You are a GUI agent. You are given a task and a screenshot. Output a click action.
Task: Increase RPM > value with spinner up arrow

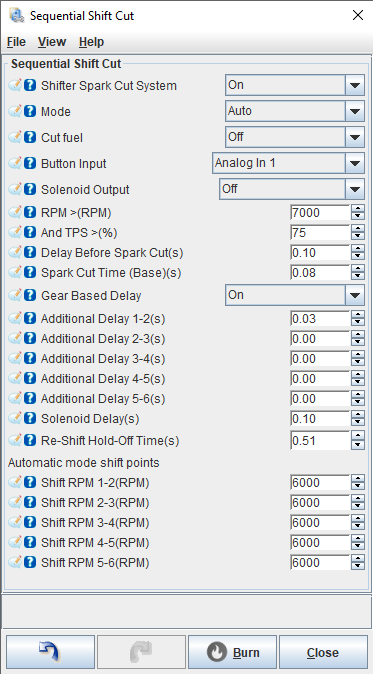358,208
